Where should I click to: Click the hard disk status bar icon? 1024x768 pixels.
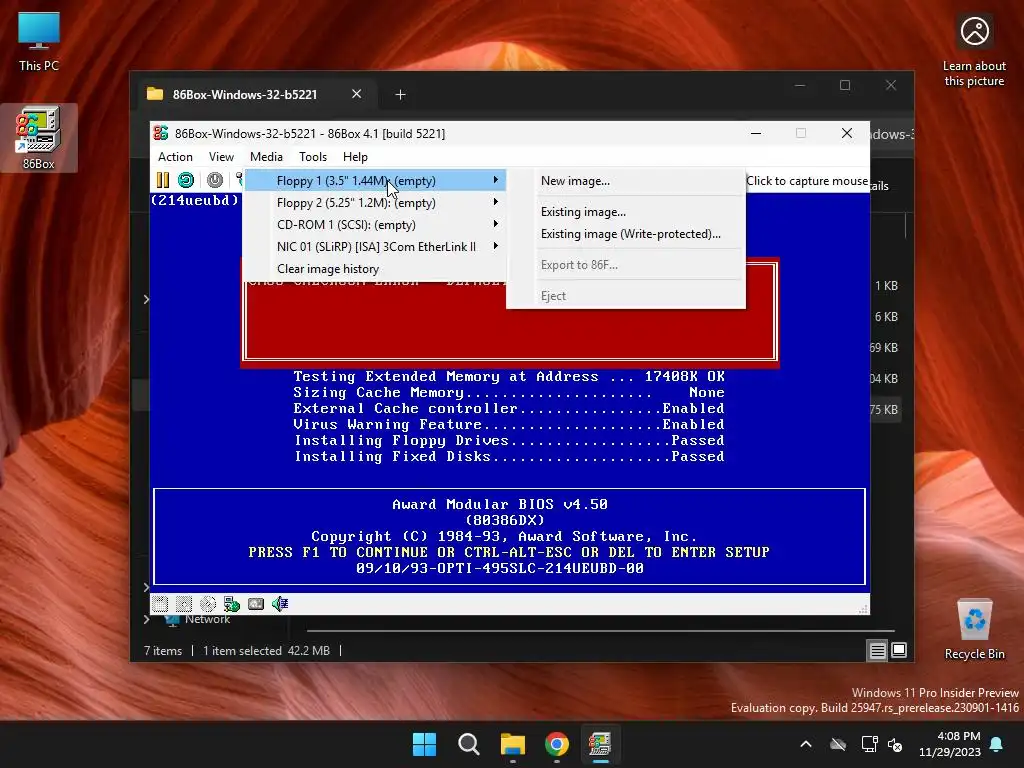256,604
